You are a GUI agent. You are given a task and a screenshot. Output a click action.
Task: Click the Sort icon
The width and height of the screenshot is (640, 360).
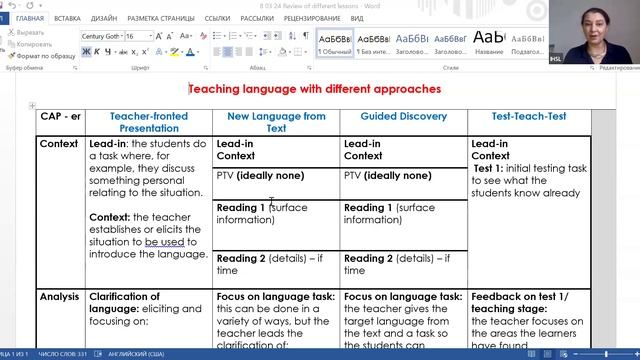tap(292, 36)
